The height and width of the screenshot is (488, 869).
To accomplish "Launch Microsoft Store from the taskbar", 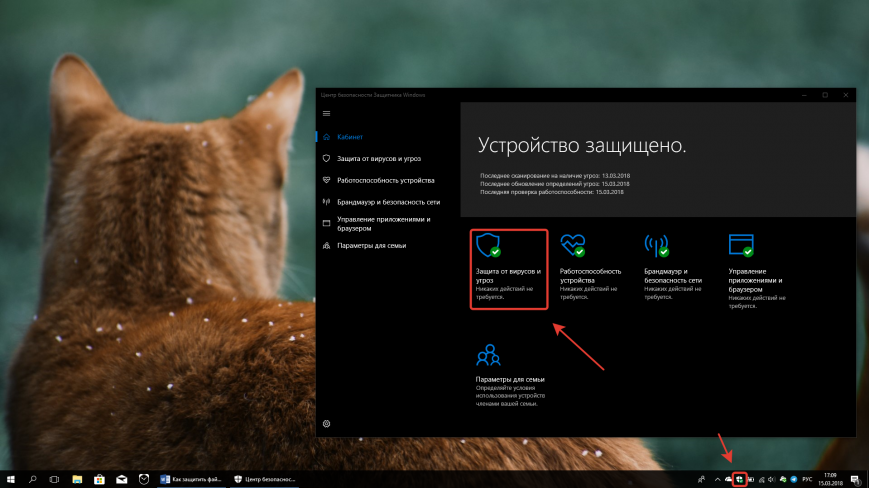I will 99,479.
